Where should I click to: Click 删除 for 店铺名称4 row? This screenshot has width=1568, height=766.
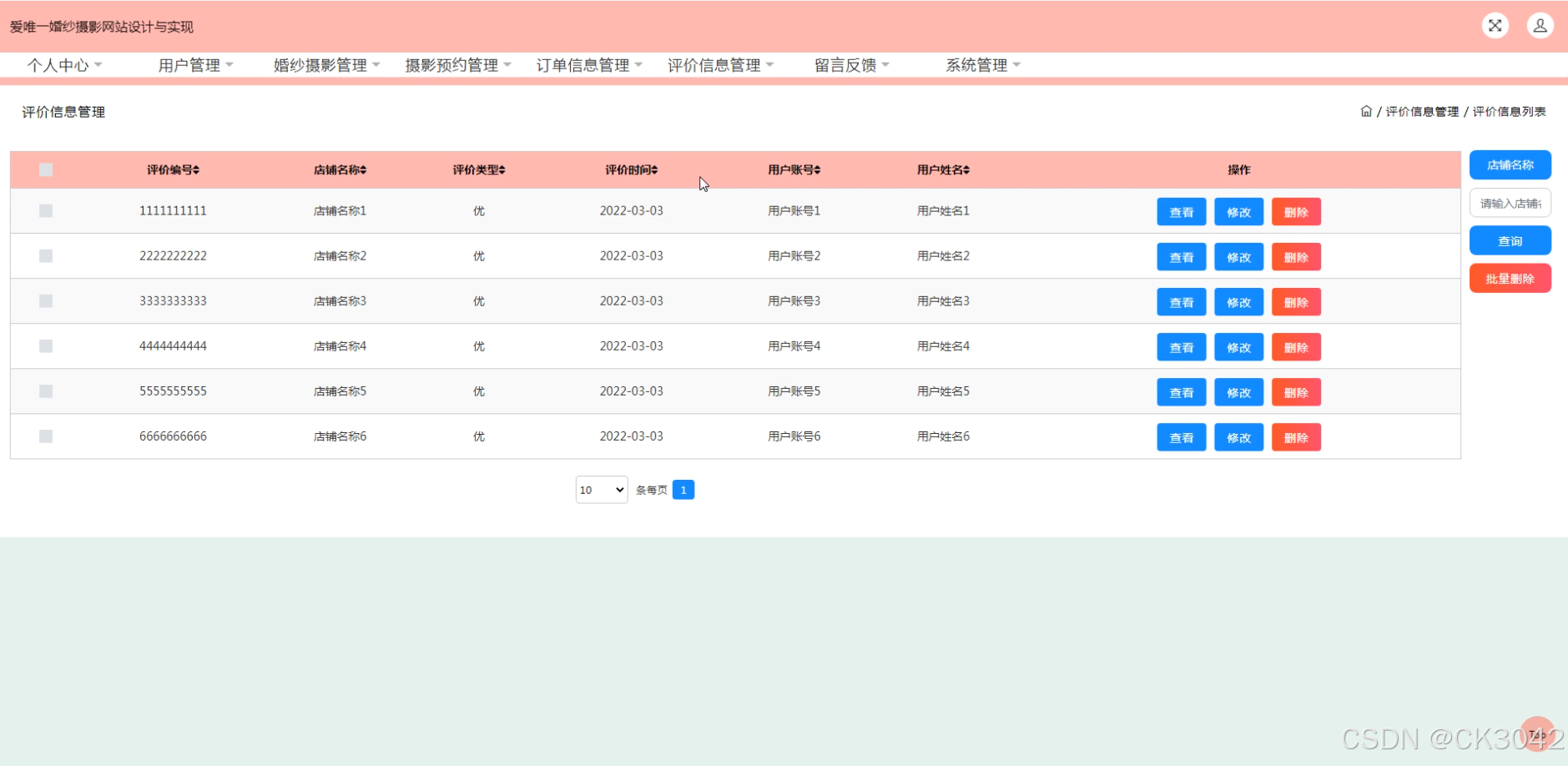click(x=1296, y=347)
